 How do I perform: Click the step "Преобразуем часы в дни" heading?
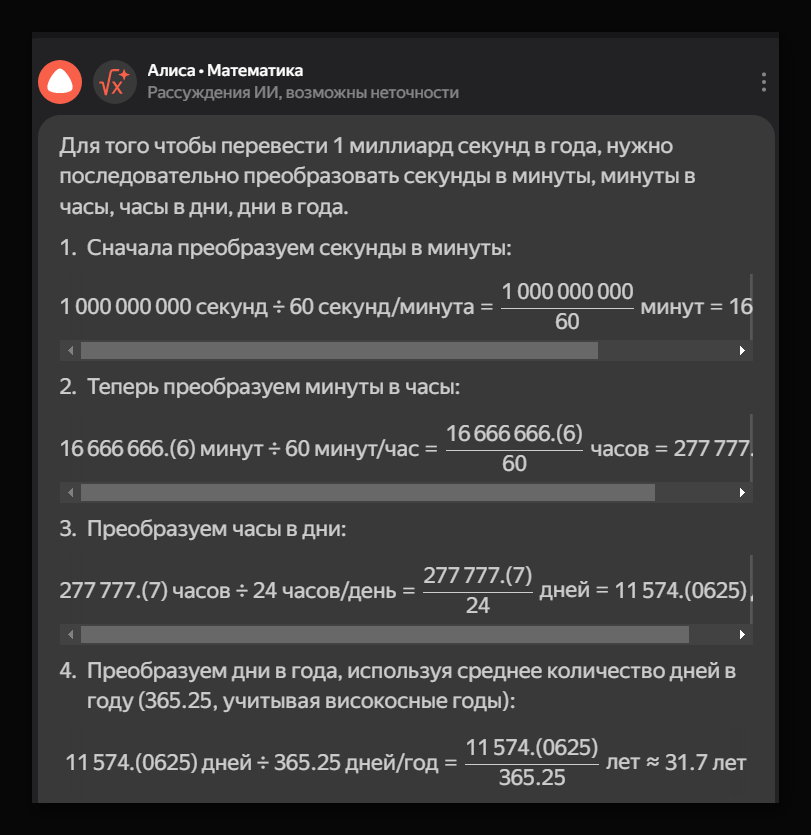(x=216, y=529)
